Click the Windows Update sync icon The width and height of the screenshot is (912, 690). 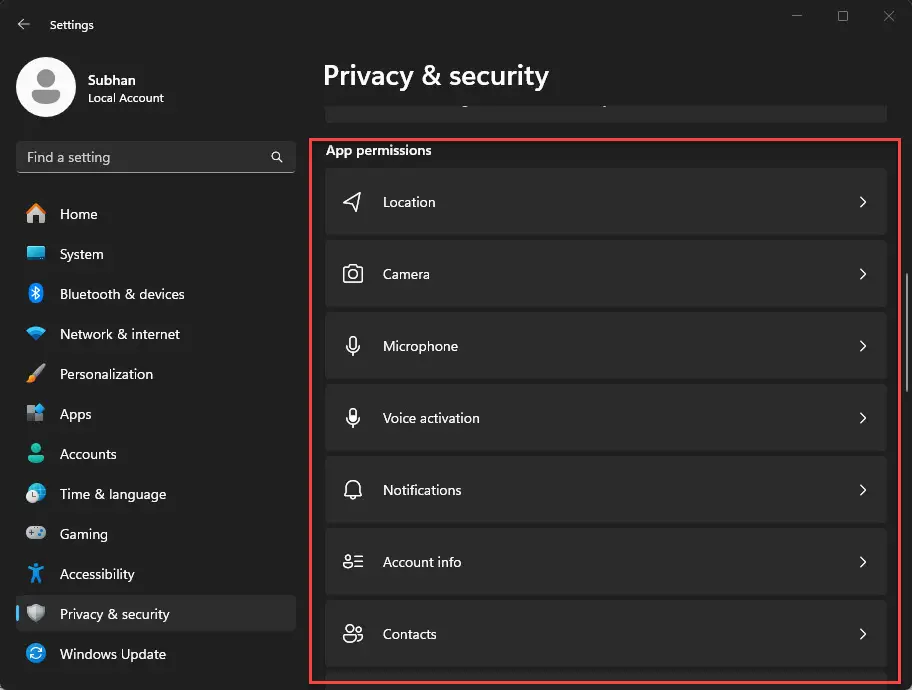tap(36, 653)
